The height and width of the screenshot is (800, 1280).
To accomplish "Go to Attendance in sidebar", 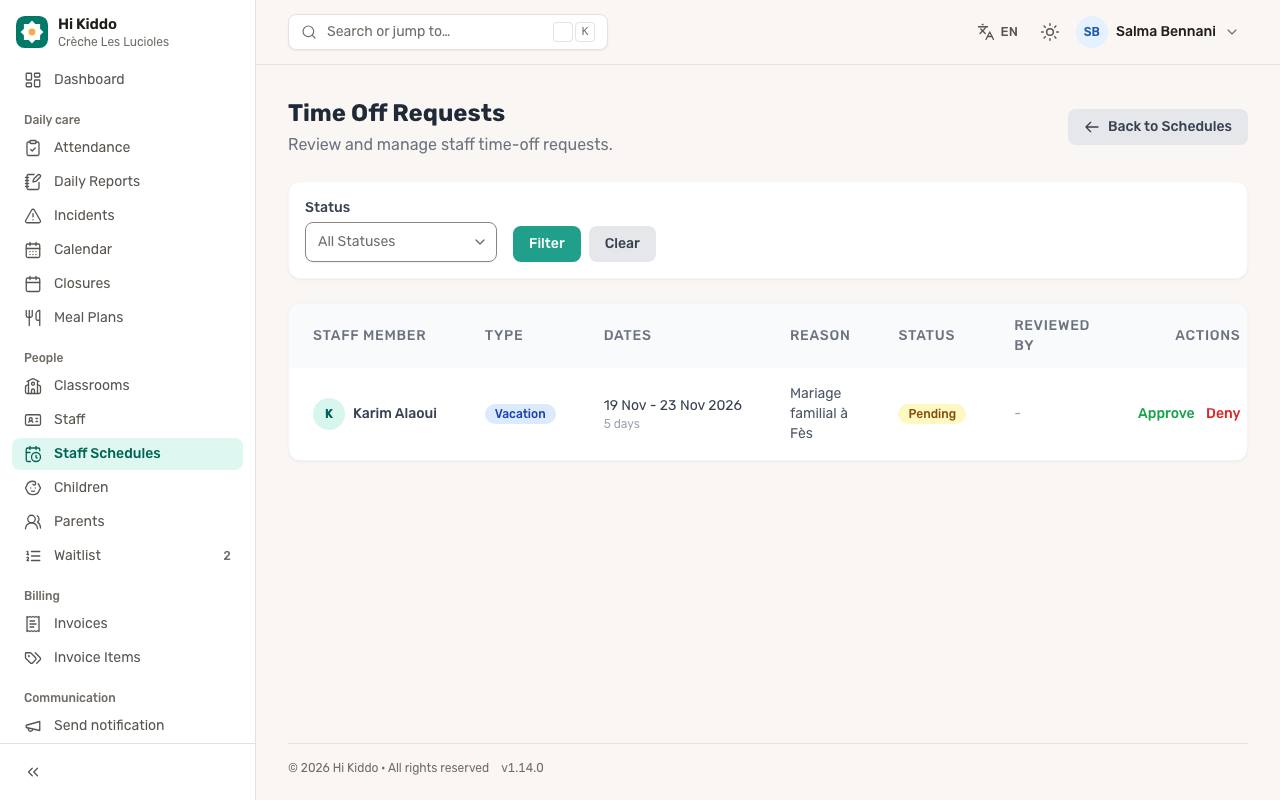I will click(x=127, y=147).
